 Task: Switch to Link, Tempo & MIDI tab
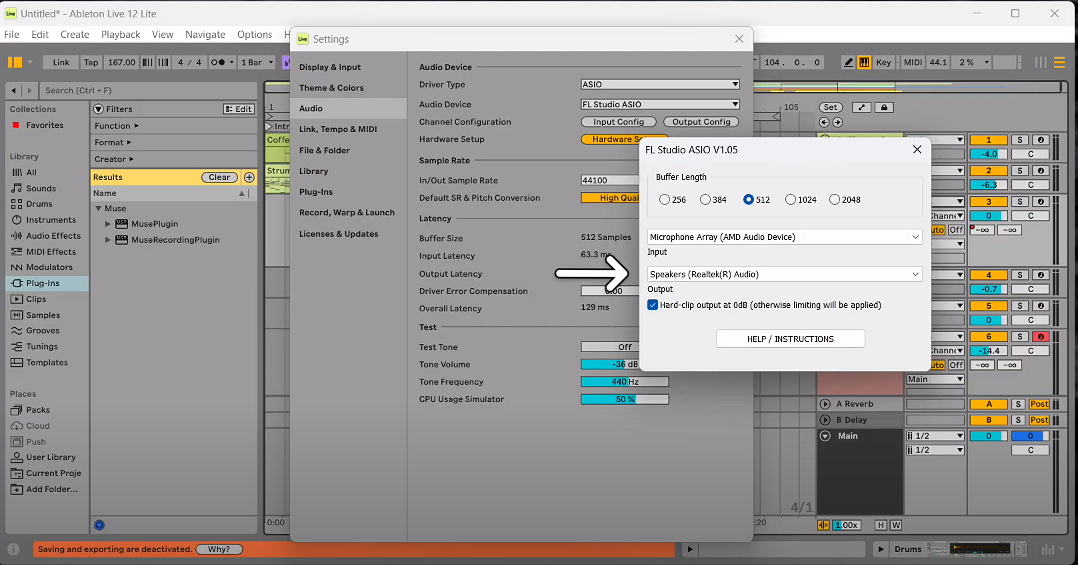(338, 129)
